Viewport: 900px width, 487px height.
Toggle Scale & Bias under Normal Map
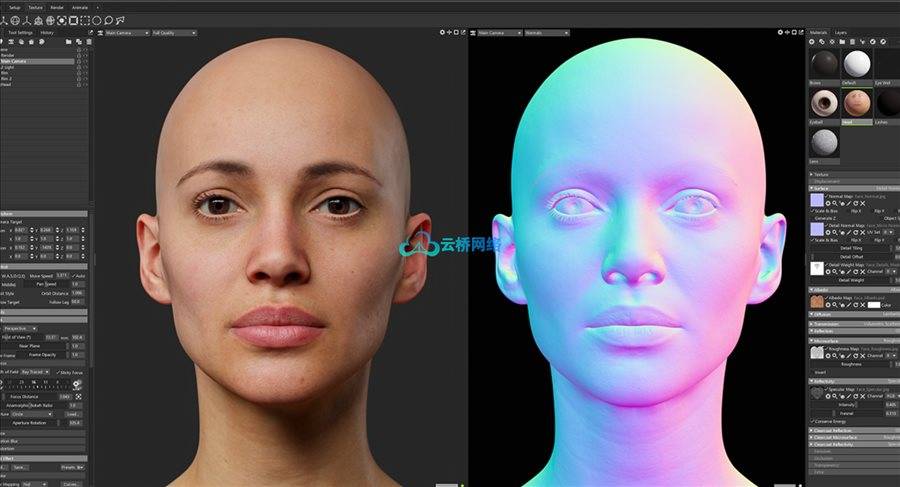pos(811,212)
